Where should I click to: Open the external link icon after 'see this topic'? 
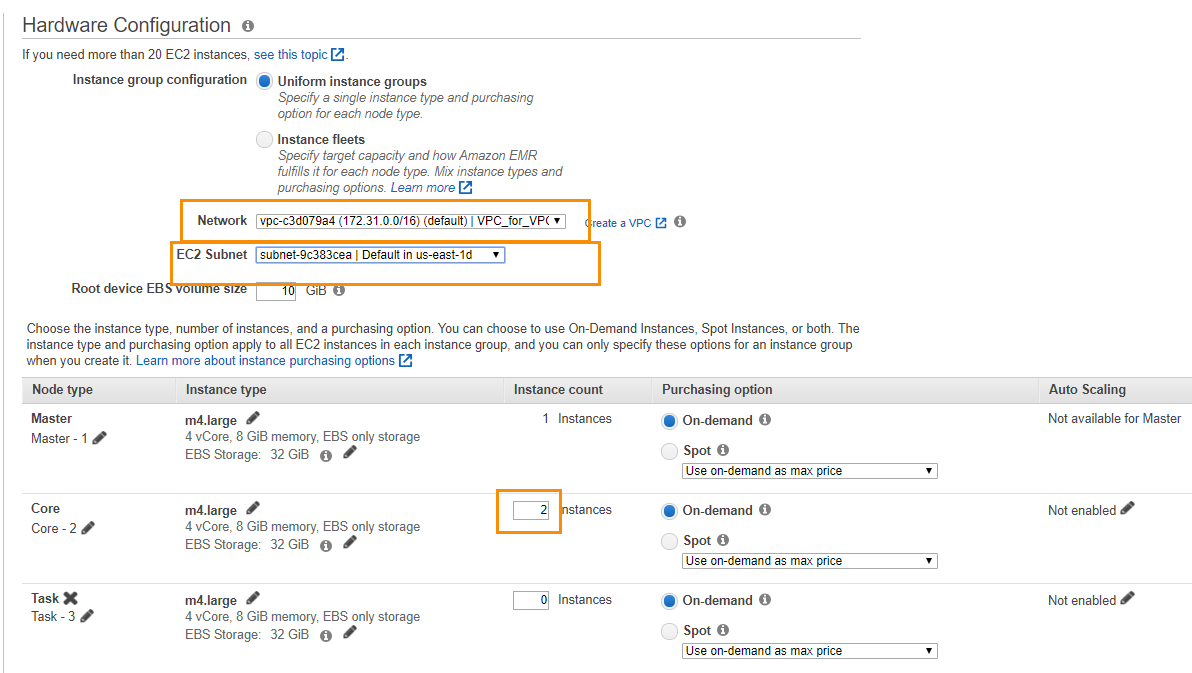pyautogui.click(x=338, y=55)
